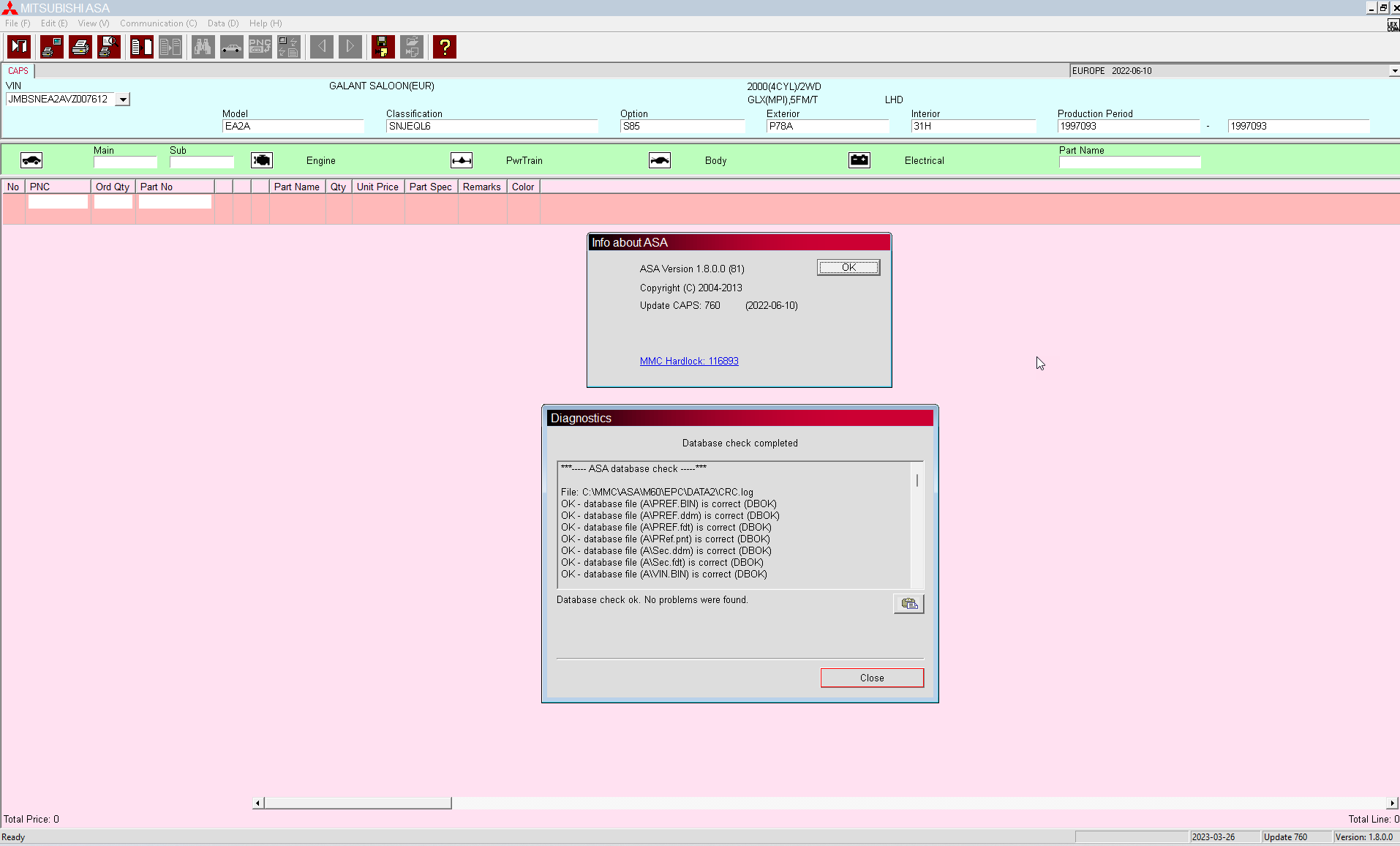Open the Data (D) menu
The width and height of the screenshot is (1400, 846).
point(223,23)
